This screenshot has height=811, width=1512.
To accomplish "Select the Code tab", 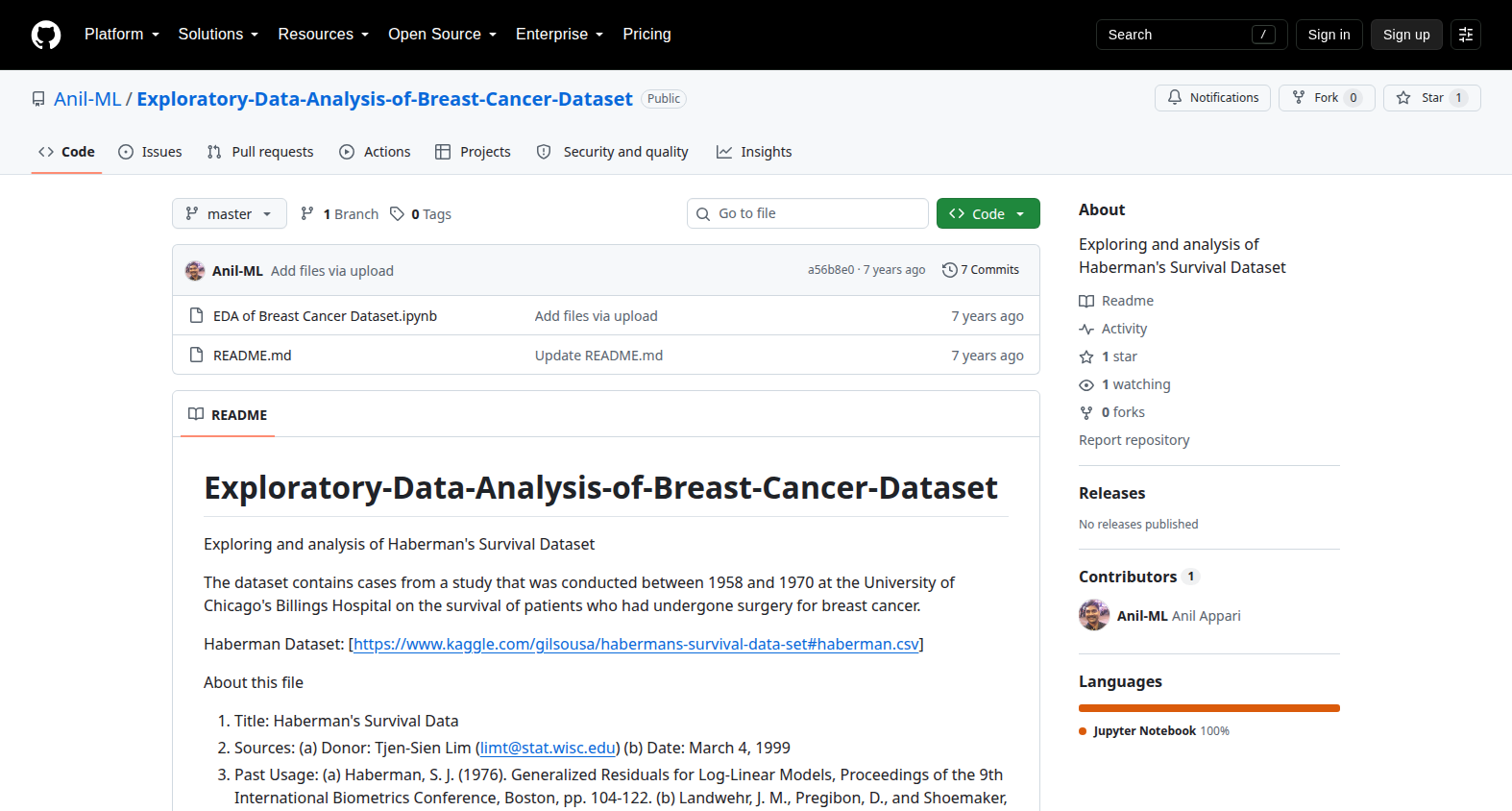I will coord(66,152).
